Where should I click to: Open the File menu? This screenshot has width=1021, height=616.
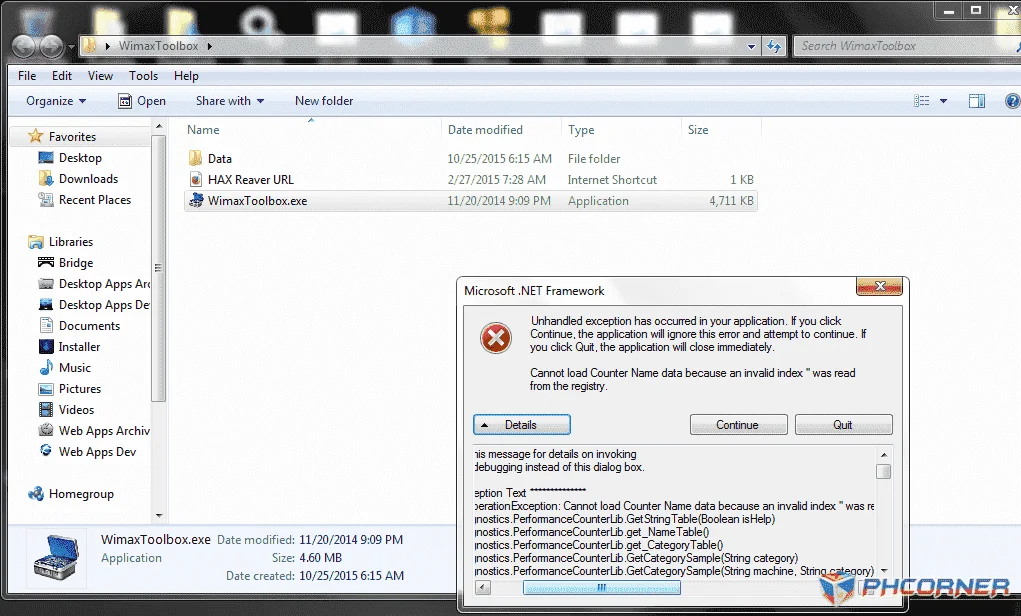click(27, 76)
